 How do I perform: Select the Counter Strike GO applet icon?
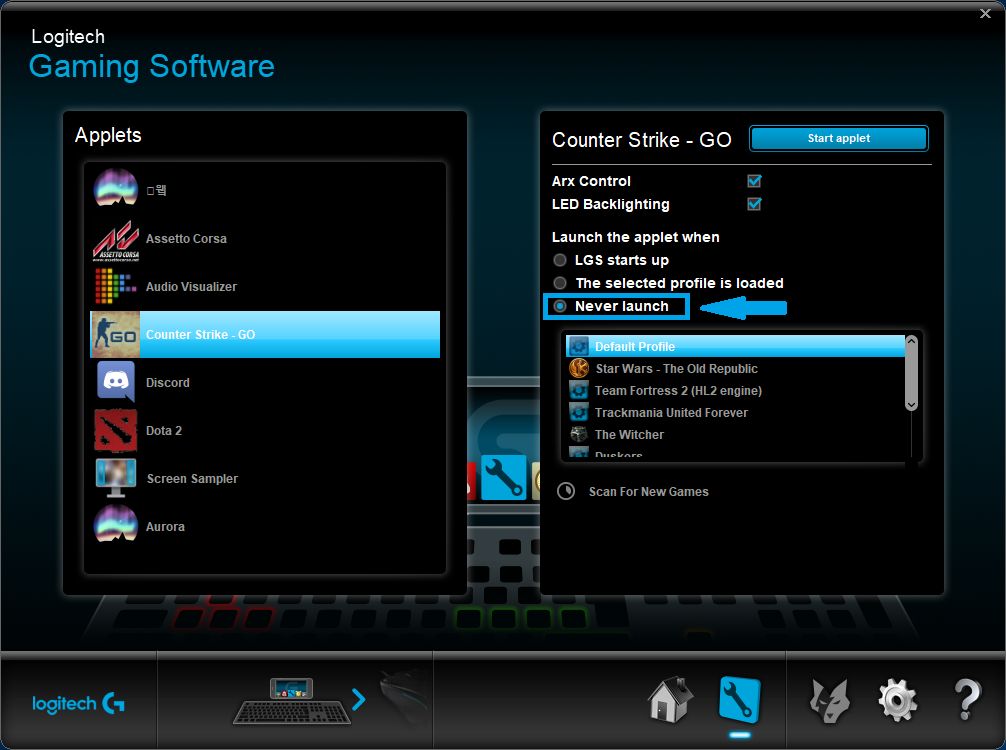[x=115, y=334]
